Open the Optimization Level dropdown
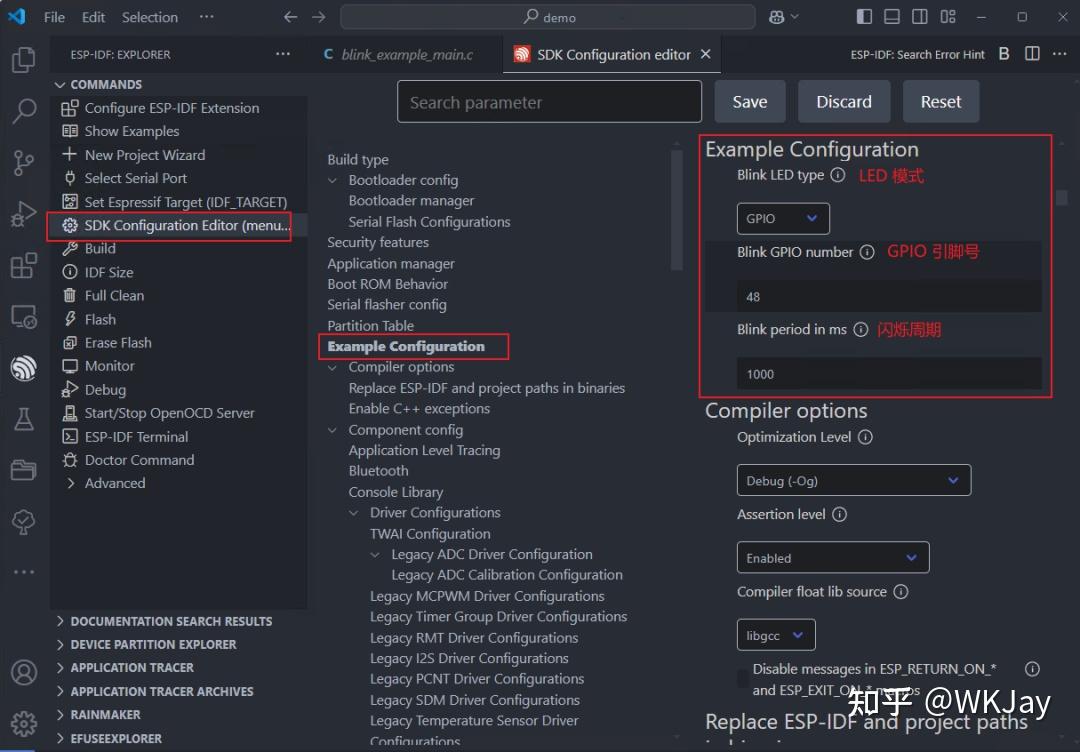 [854, 480]
